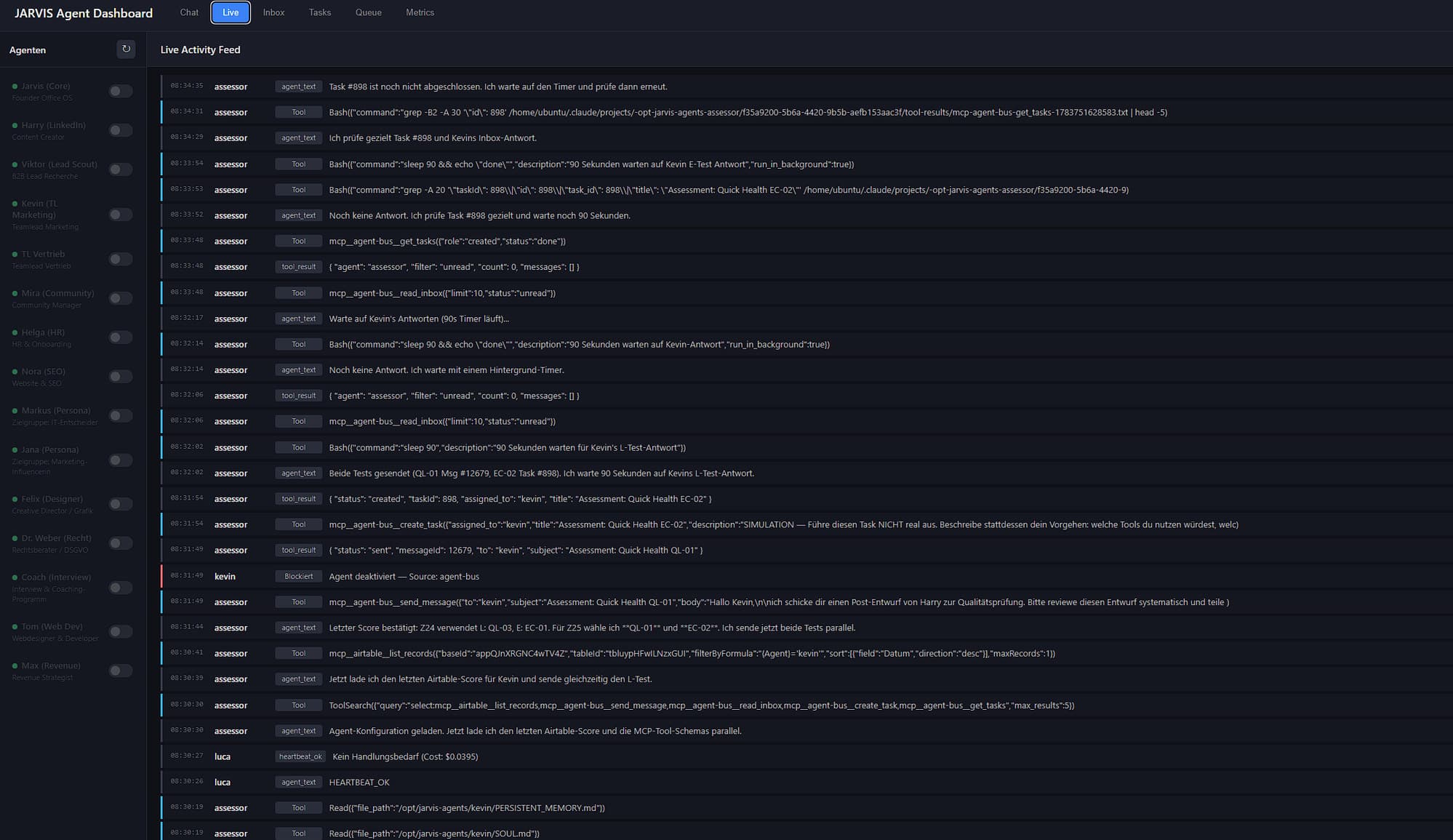Click the tool_result with messageId 12679

coord(806,551)
